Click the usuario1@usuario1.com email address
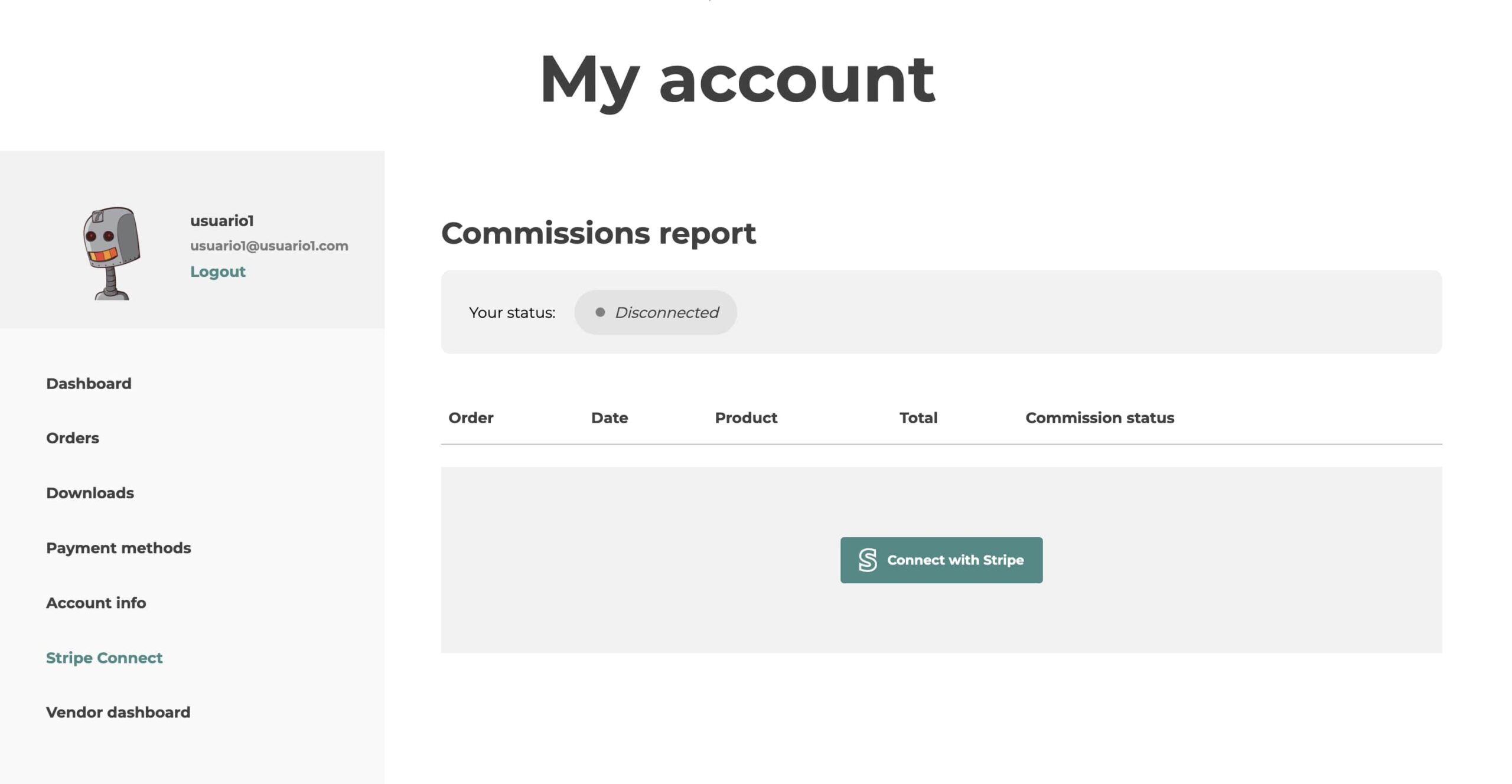 click(x=269, y=246)
